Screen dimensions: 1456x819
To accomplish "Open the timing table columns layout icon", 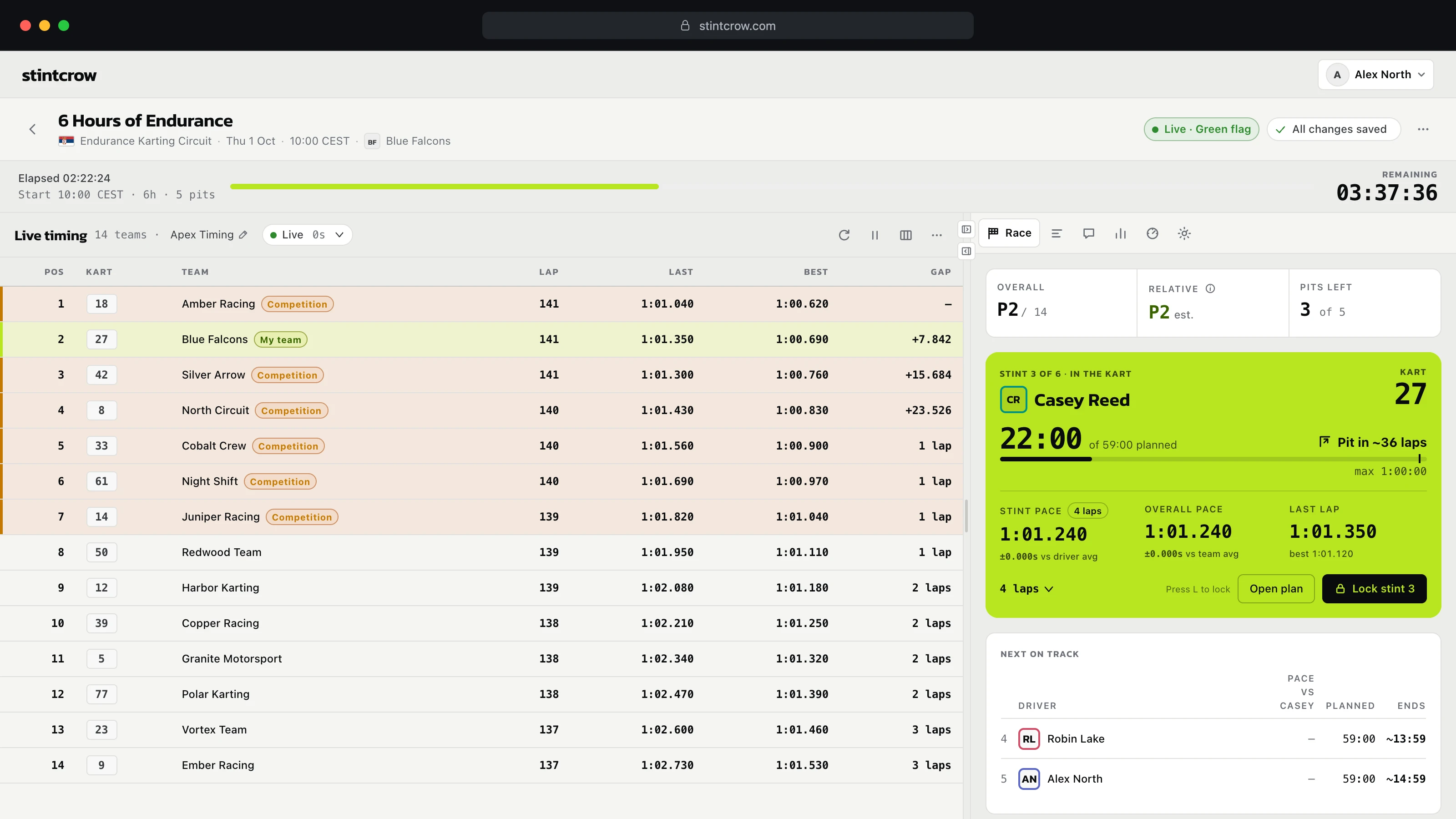I will (905, 235).
